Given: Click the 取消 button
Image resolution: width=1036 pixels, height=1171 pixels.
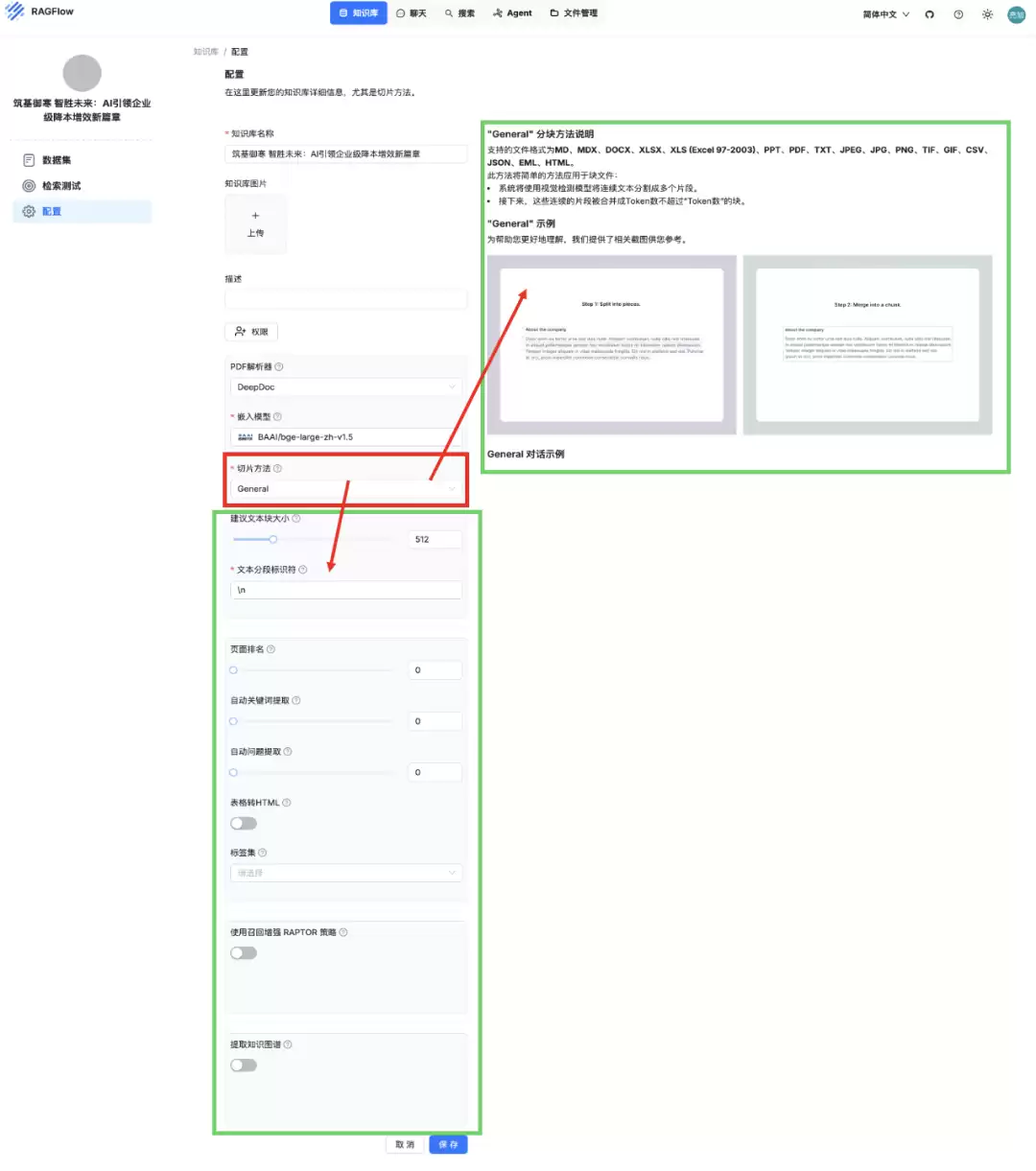Looking at the screenshot, I should 405,1144.
